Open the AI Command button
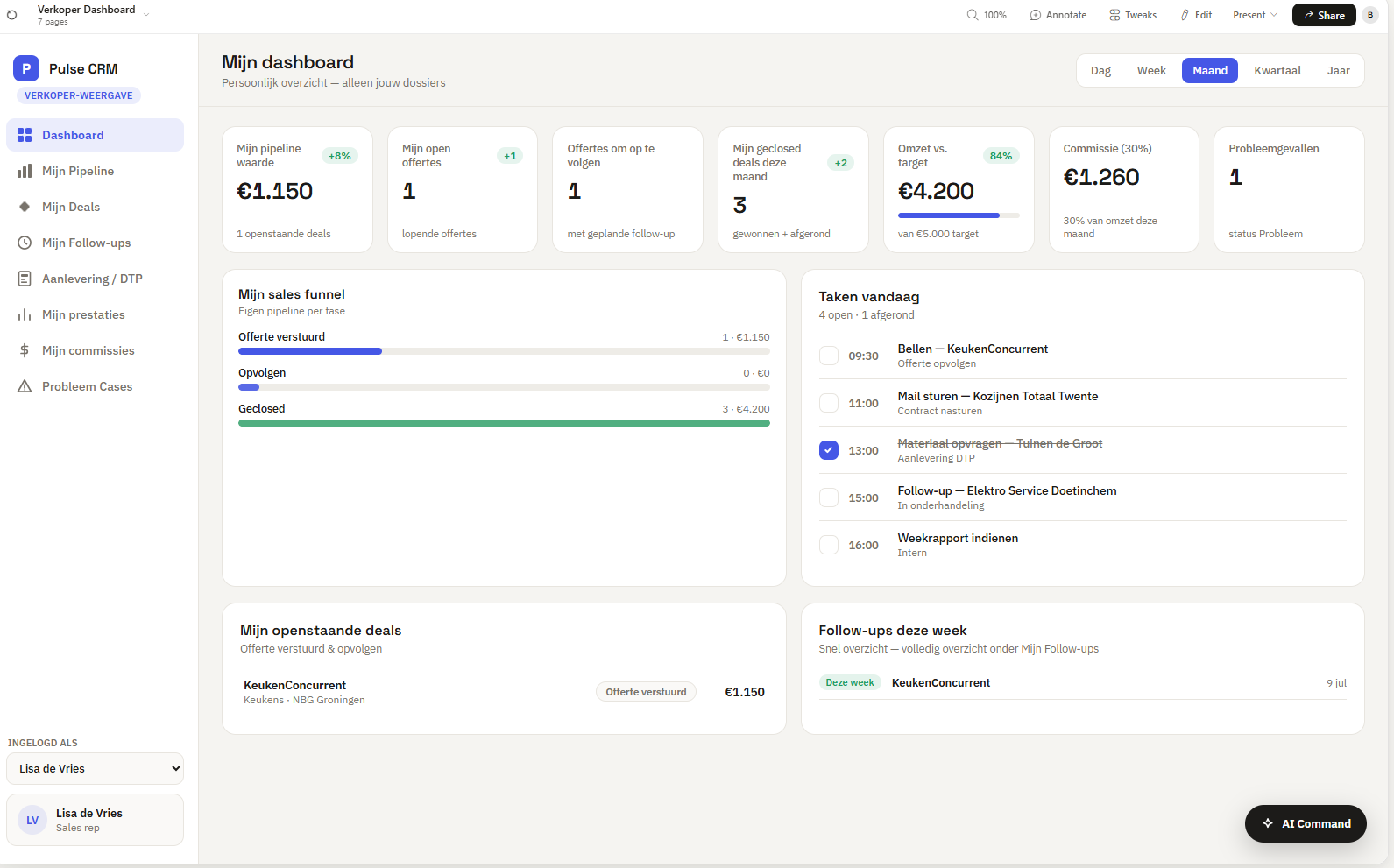 [1306, 823]
